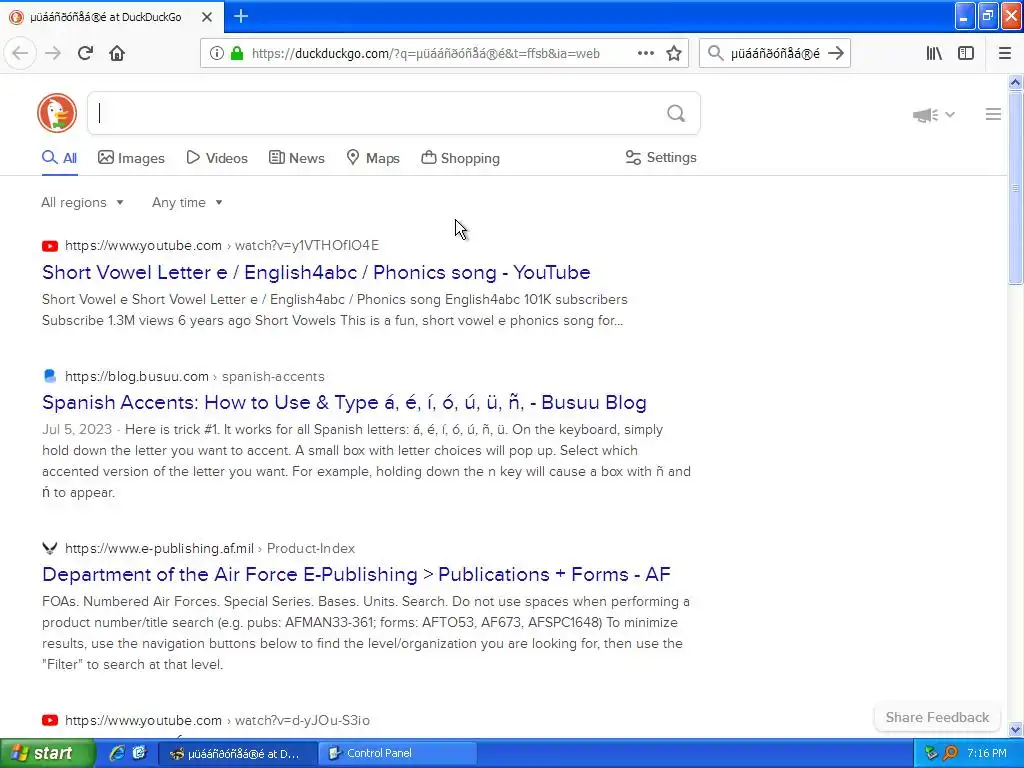Expand the All regions dropdown
Image resolution: width=1024 pixels, height=768 pixels.
click(x=82, y=202)
